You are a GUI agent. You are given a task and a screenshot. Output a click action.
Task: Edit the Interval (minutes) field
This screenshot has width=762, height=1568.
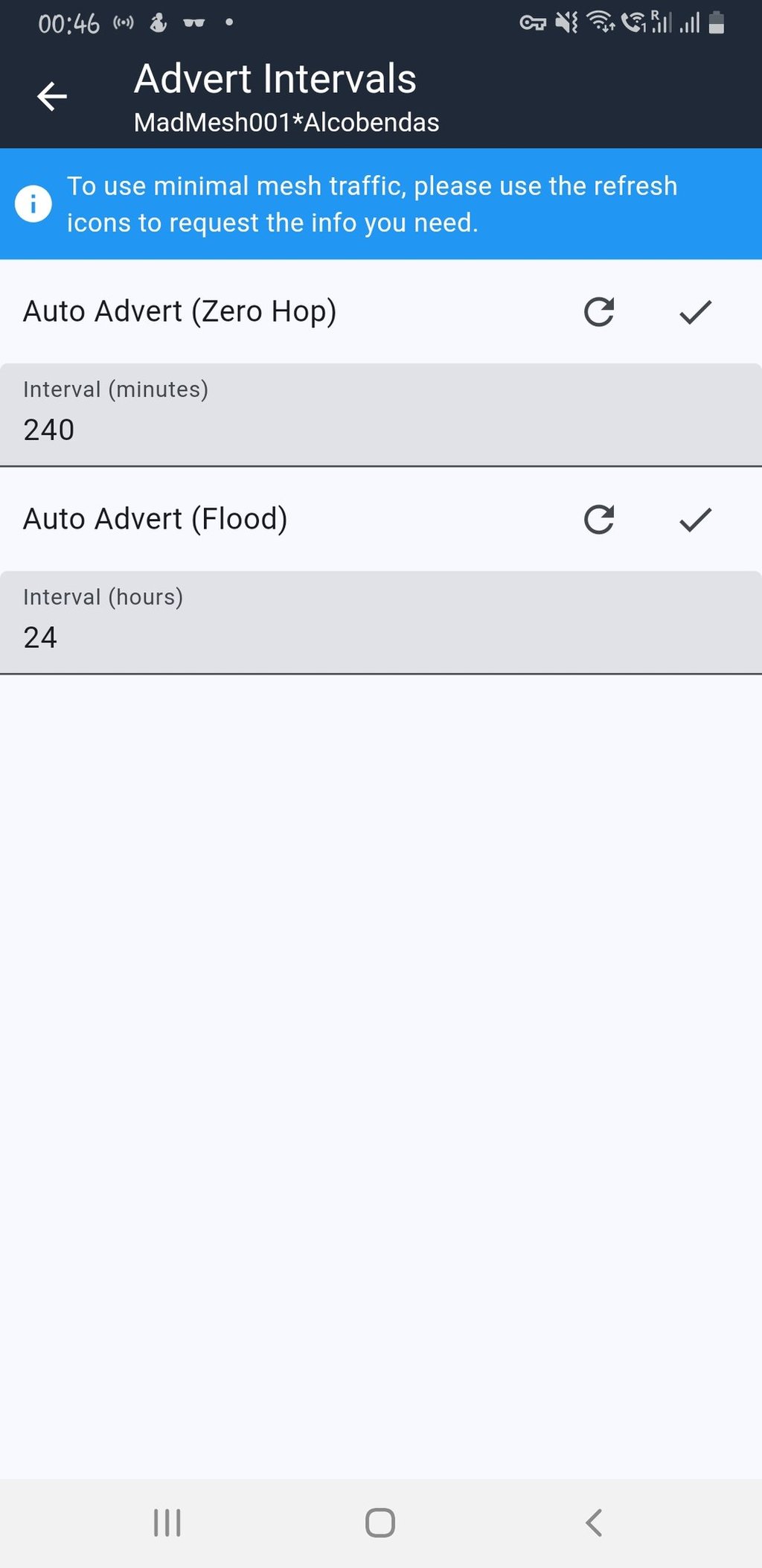point(381,415)
